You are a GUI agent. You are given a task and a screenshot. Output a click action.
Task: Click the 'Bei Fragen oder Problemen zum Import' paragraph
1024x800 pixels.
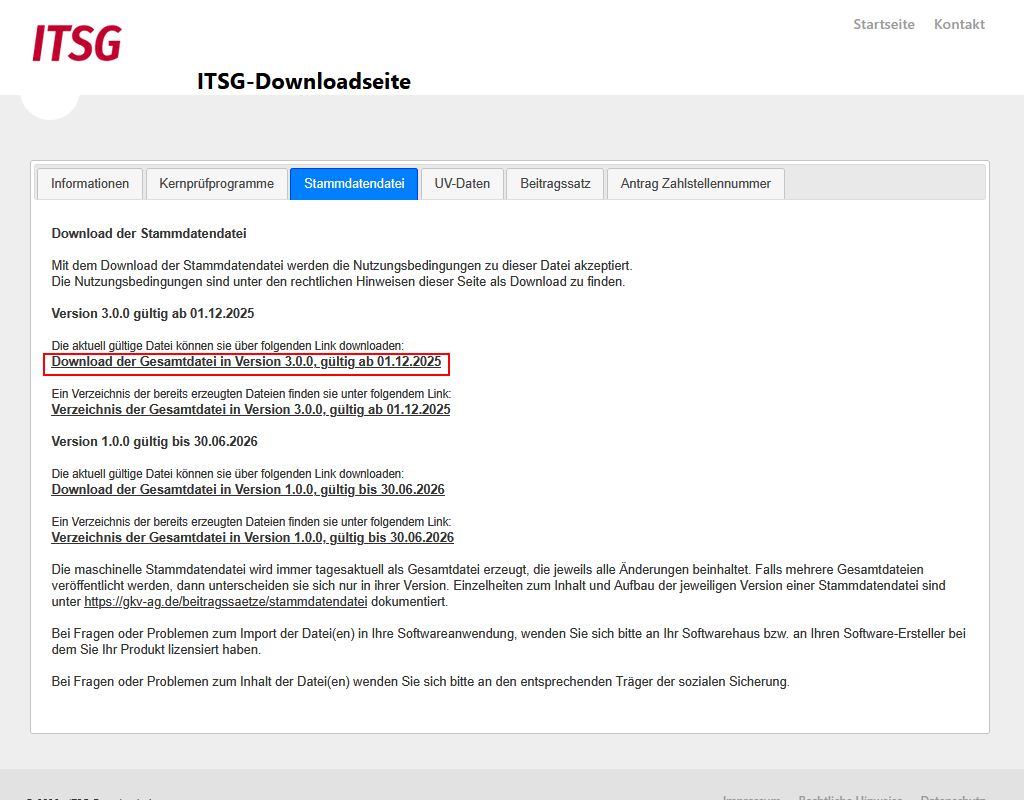[x=509, y=641]
